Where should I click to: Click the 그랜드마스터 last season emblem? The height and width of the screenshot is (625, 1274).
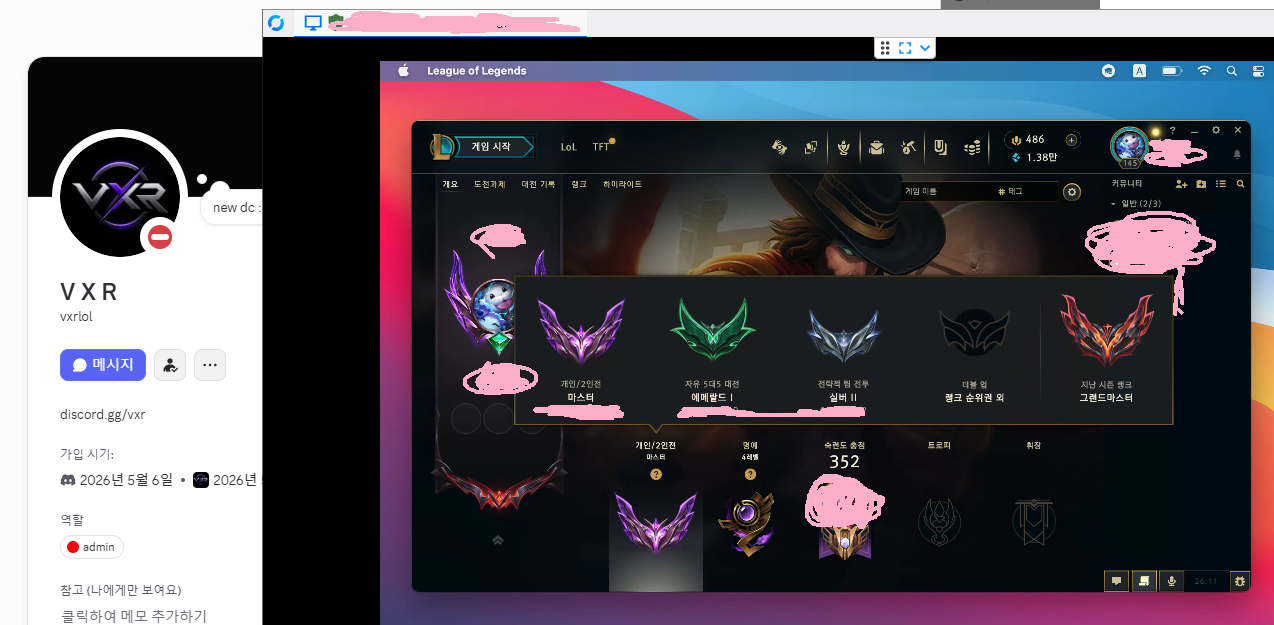(1106, 331)
